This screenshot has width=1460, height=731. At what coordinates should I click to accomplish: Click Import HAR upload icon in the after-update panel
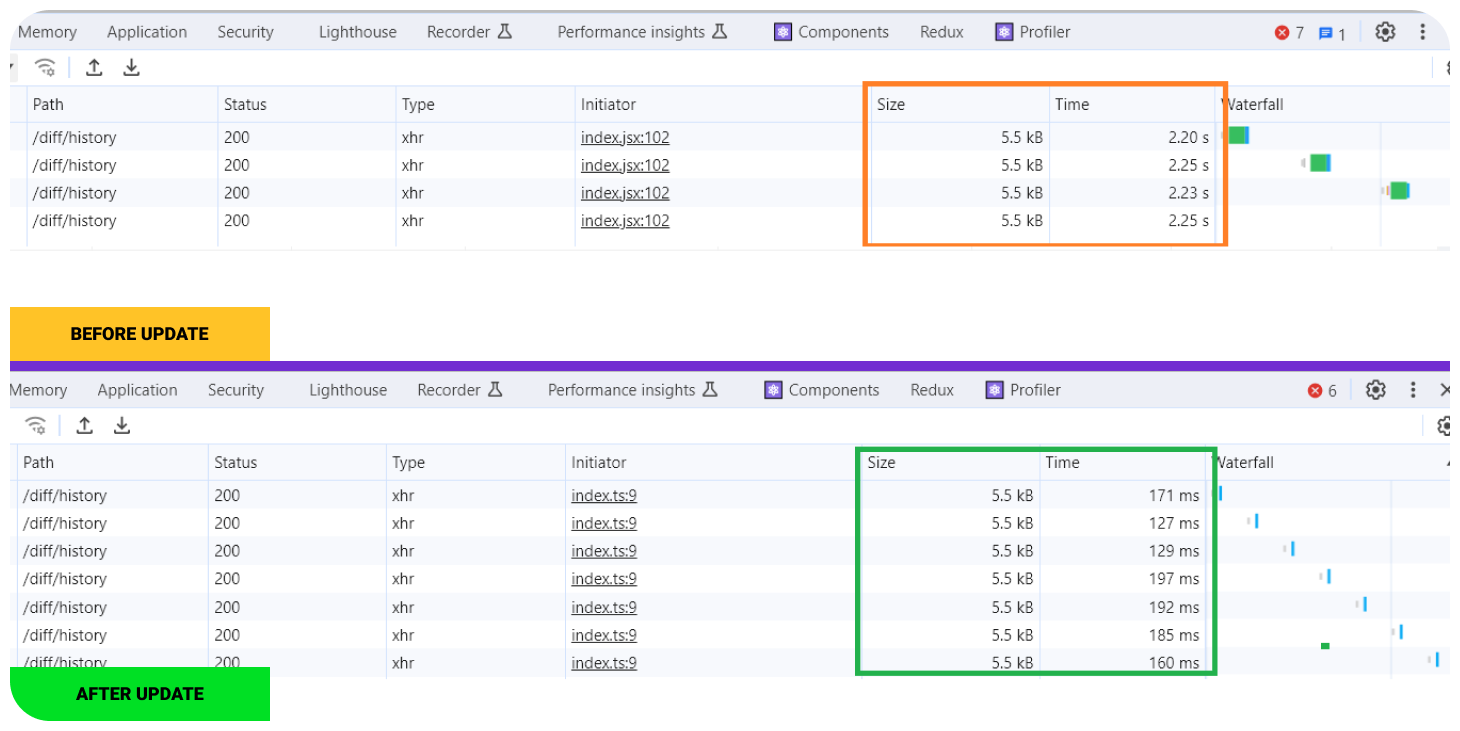tap(85, 426)
